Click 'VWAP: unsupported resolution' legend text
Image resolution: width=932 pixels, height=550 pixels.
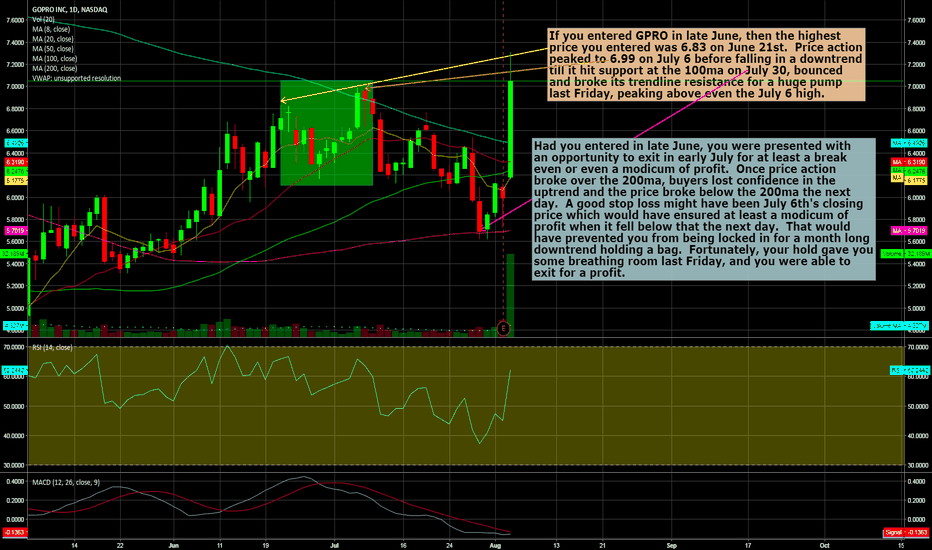77,78
